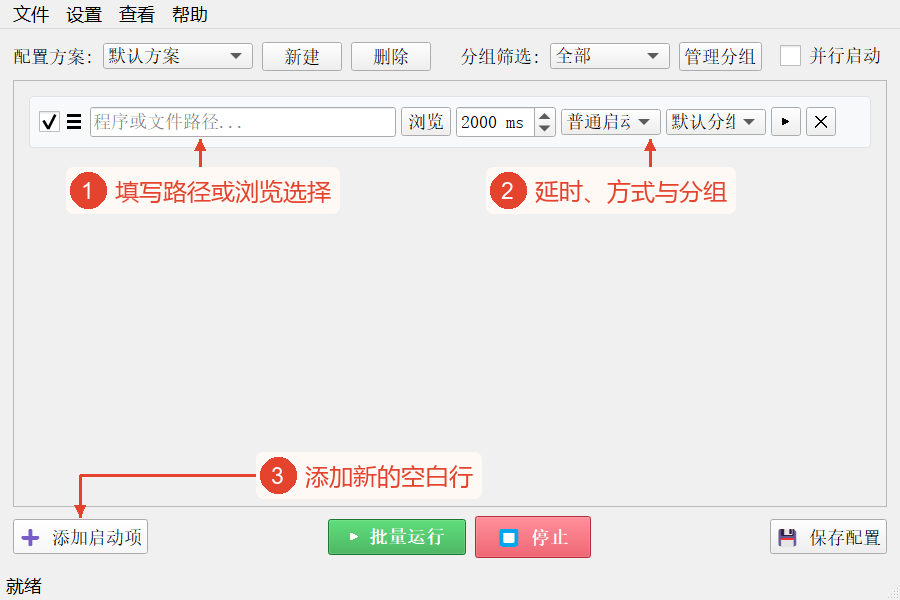Expand the 配置方案 dropdown showing 默认方案
The height and width of the screenshot is (600, 900).
pyautogui.click(x=178, y=56)
